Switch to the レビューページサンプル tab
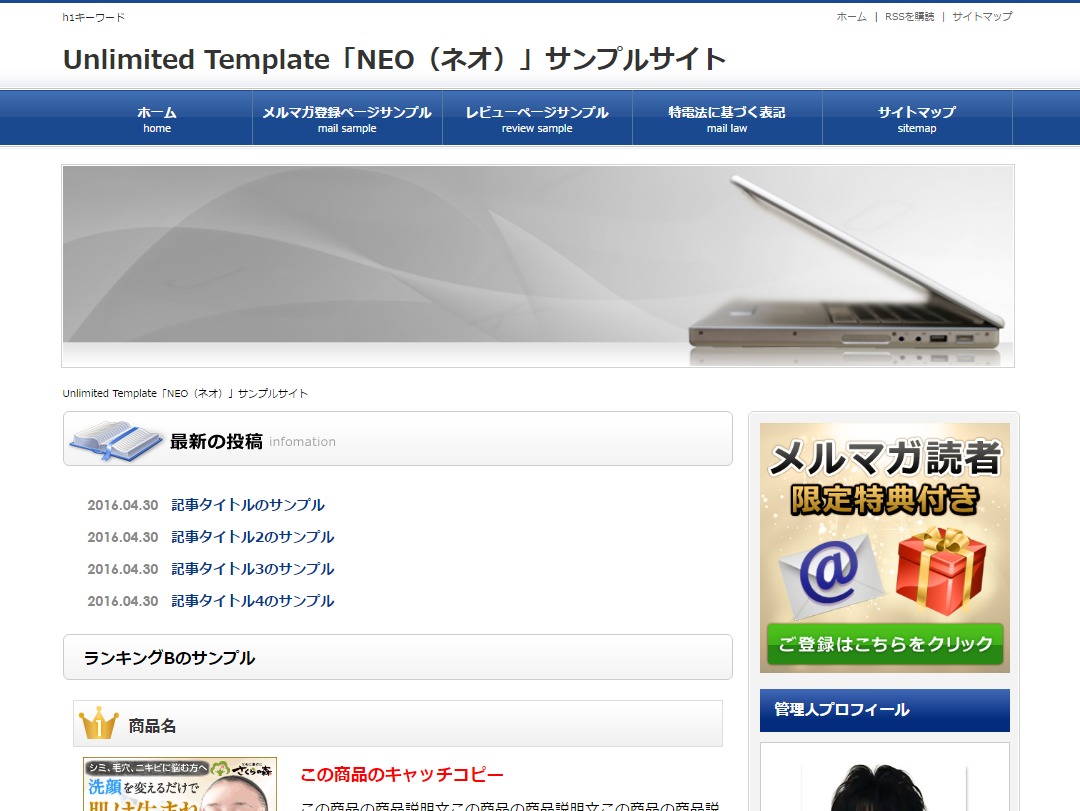This screenshot has height=811, width=1080. (x=537, y=117)
